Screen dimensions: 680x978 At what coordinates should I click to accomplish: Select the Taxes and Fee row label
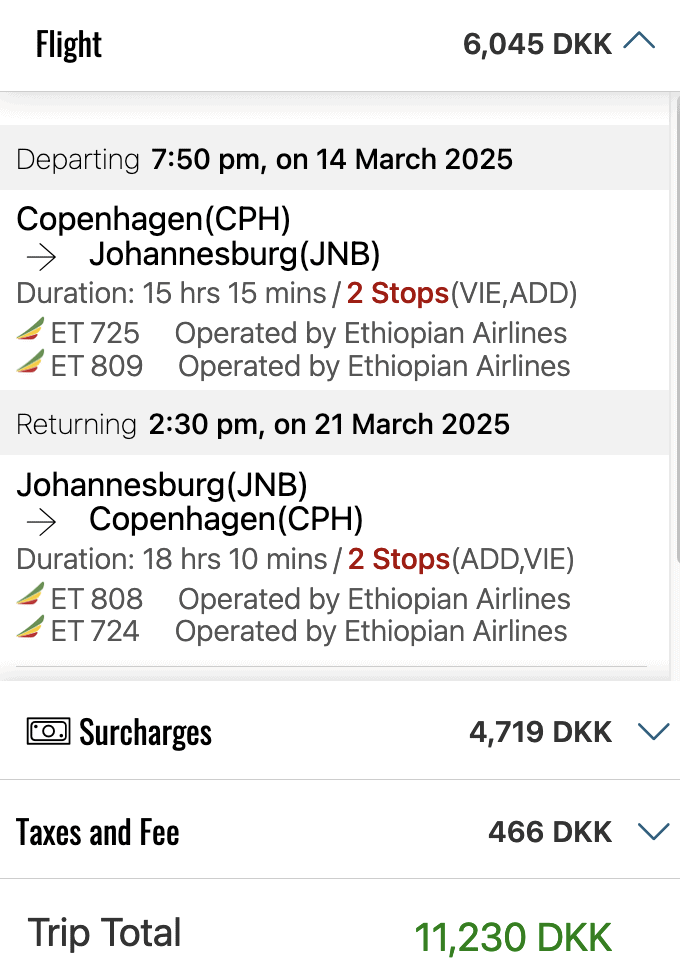point(98,832)
